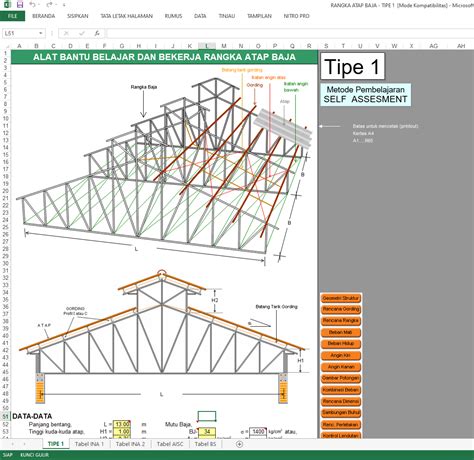Switch to the RUMUS ribbon tab
This screenshot has height=460, width=474.
pyautogui.click(x=173, y=16)
